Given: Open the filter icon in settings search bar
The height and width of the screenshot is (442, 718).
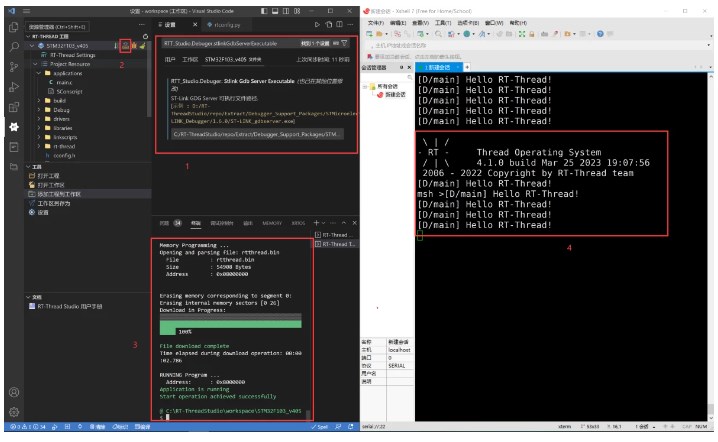Looking at the screenshot, I should (x=344, y=43).
